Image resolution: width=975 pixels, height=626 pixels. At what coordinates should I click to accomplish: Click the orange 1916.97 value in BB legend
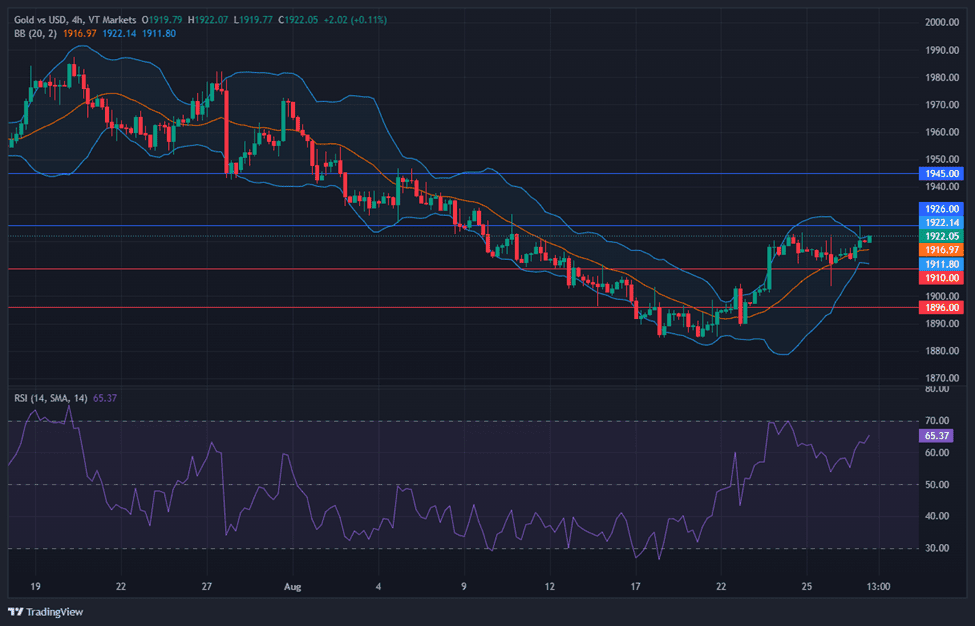click(79, 34)
